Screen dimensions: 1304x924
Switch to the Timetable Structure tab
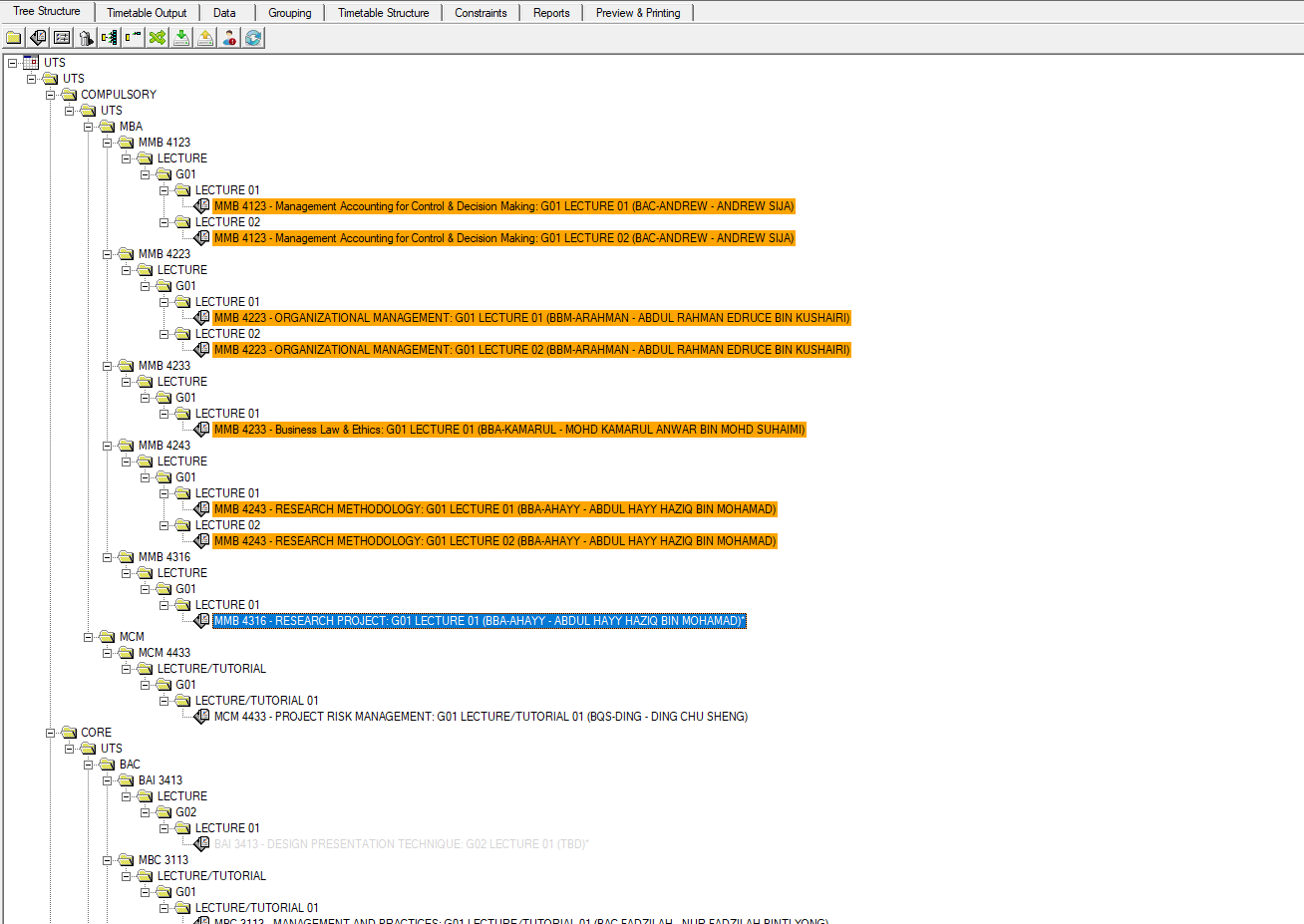click(x=384, y=13)
